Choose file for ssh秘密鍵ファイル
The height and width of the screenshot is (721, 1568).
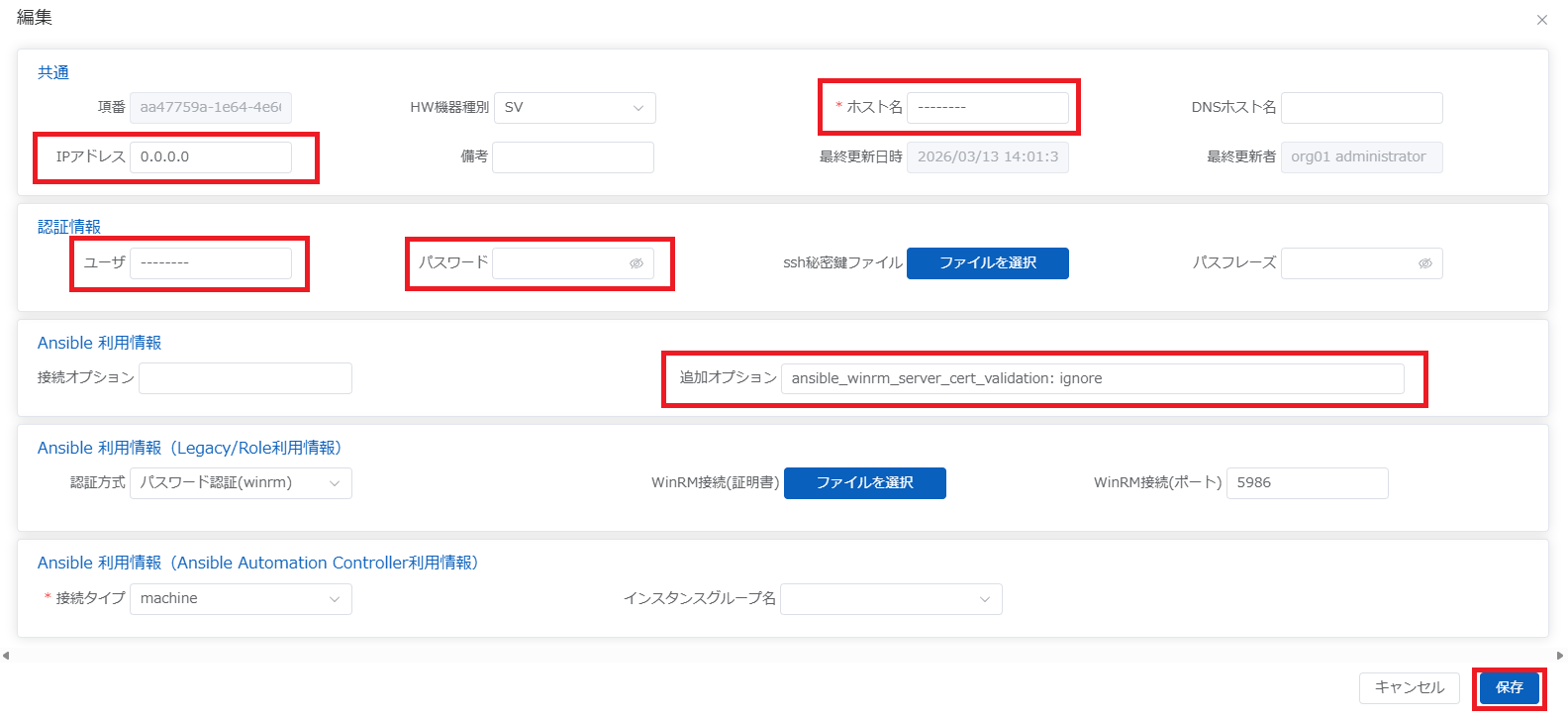tap(988, 263)
